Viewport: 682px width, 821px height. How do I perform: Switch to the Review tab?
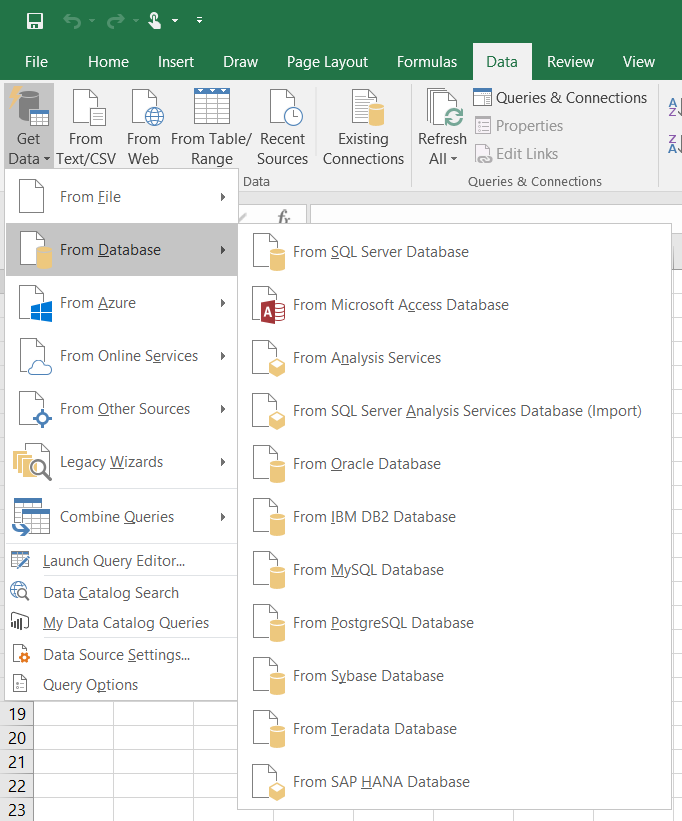click(570, 62)
